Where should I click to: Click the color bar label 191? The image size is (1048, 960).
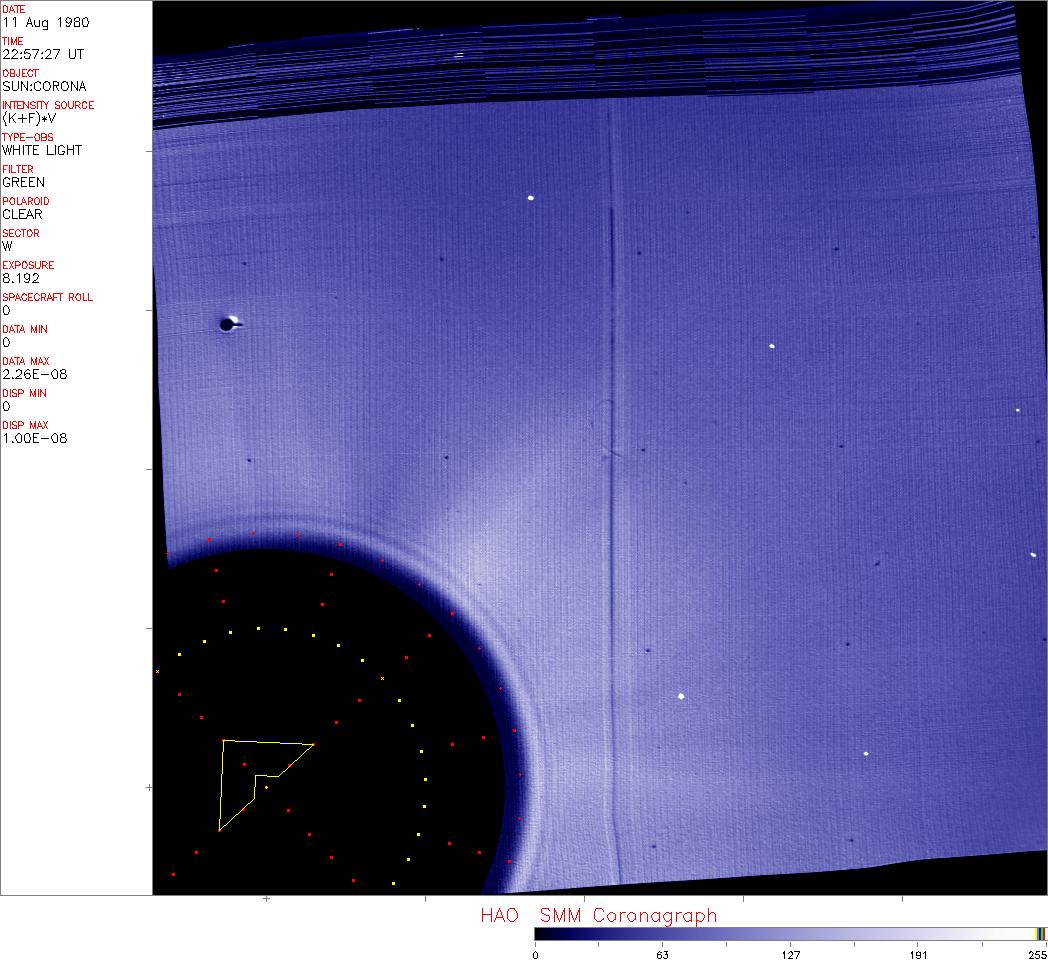(x=918, y=954)
